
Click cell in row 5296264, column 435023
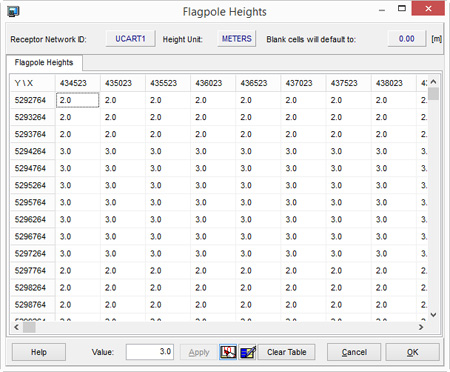[x=123, y=219]
